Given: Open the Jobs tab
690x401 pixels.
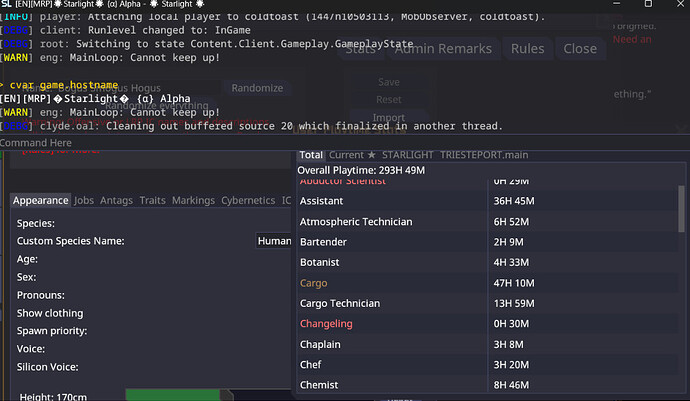Looking at the screenshot, I should tap(84, 200).
